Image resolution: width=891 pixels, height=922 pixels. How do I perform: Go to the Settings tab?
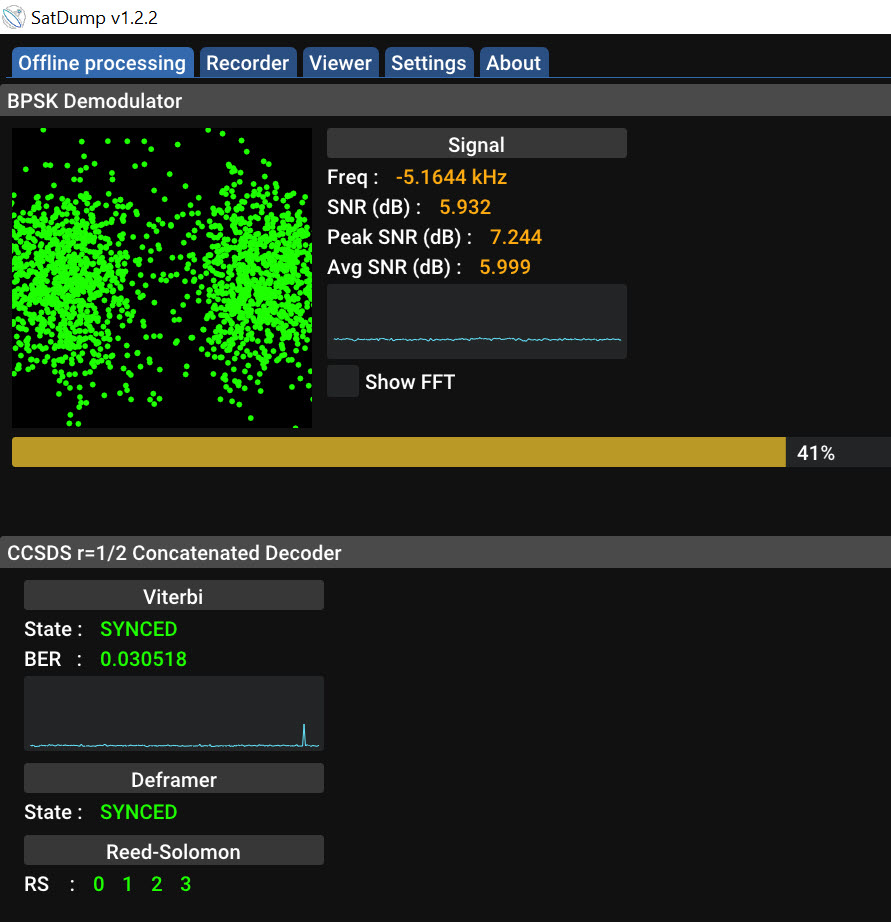(428, 63)
